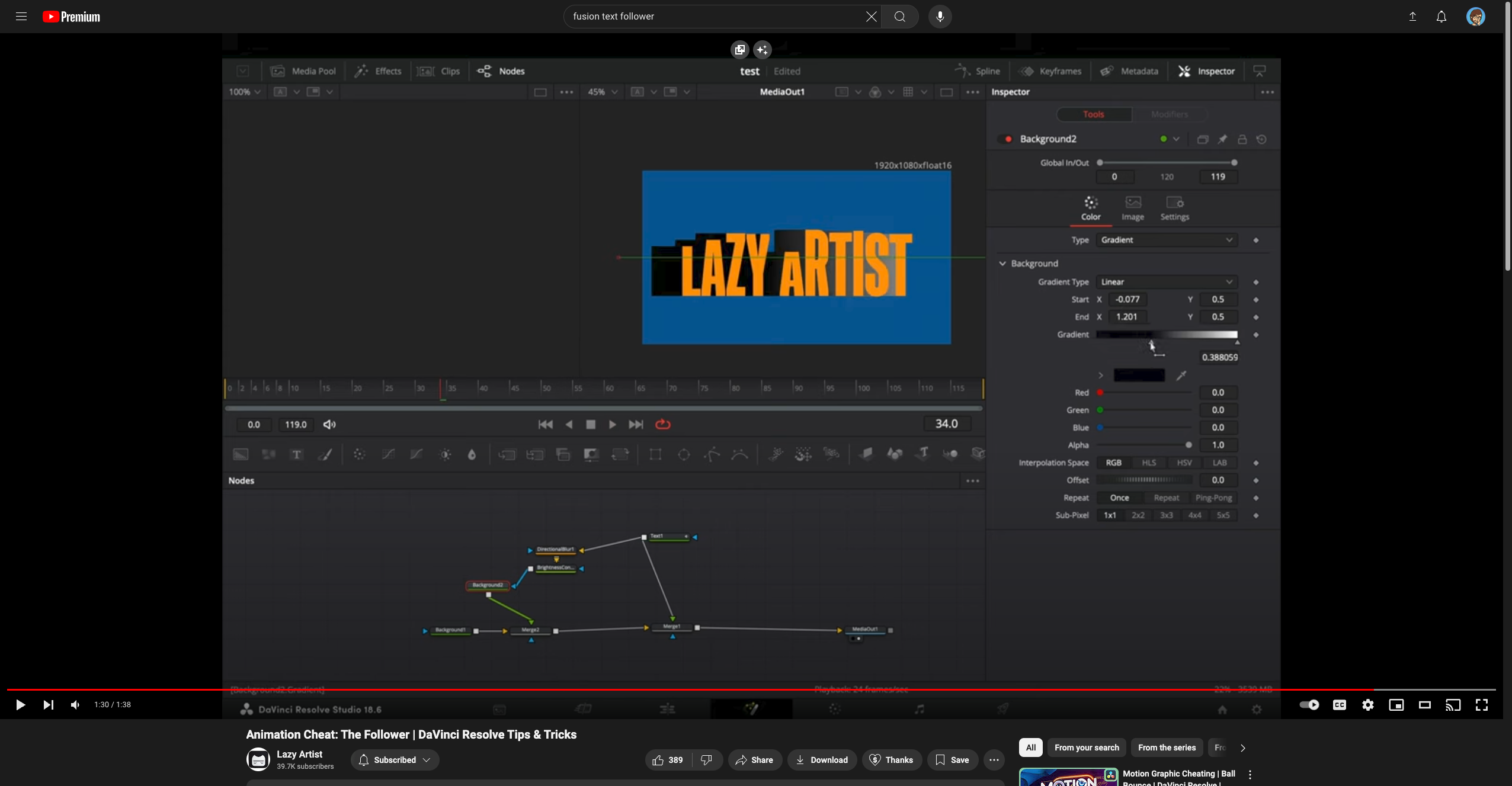
Task: Focus the fusion text follower search field
Action: (x=717, y=17)
